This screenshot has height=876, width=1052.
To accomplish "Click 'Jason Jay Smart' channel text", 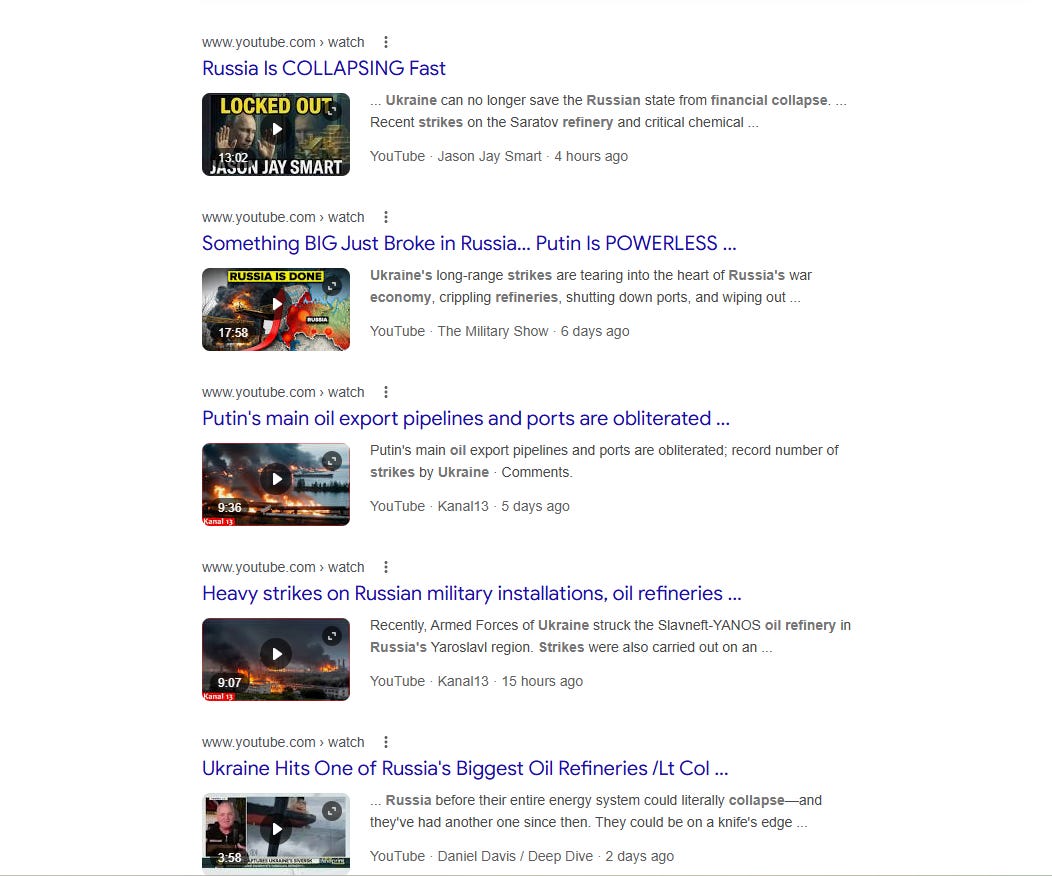I will (489, 156).
